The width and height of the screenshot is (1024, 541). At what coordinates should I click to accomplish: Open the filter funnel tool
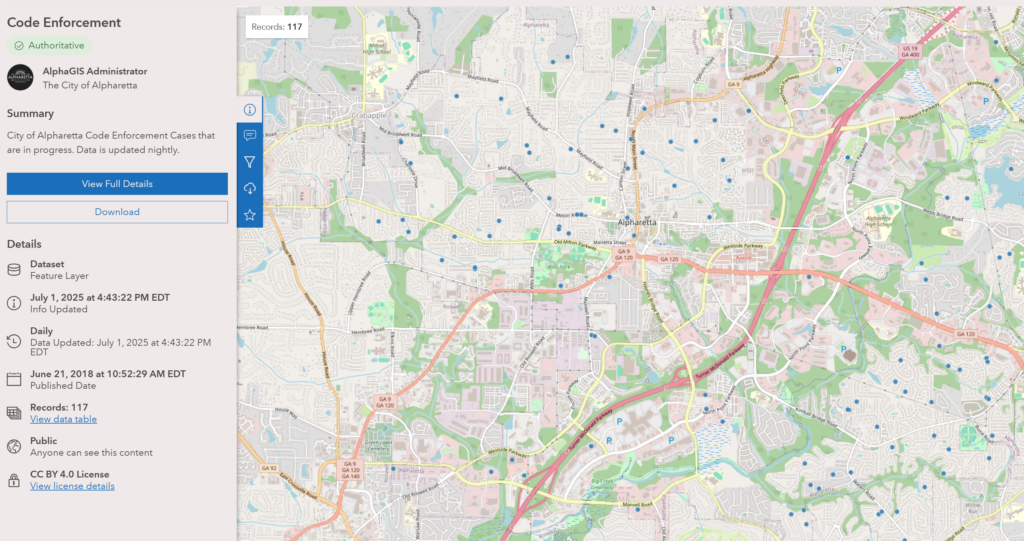250,162
